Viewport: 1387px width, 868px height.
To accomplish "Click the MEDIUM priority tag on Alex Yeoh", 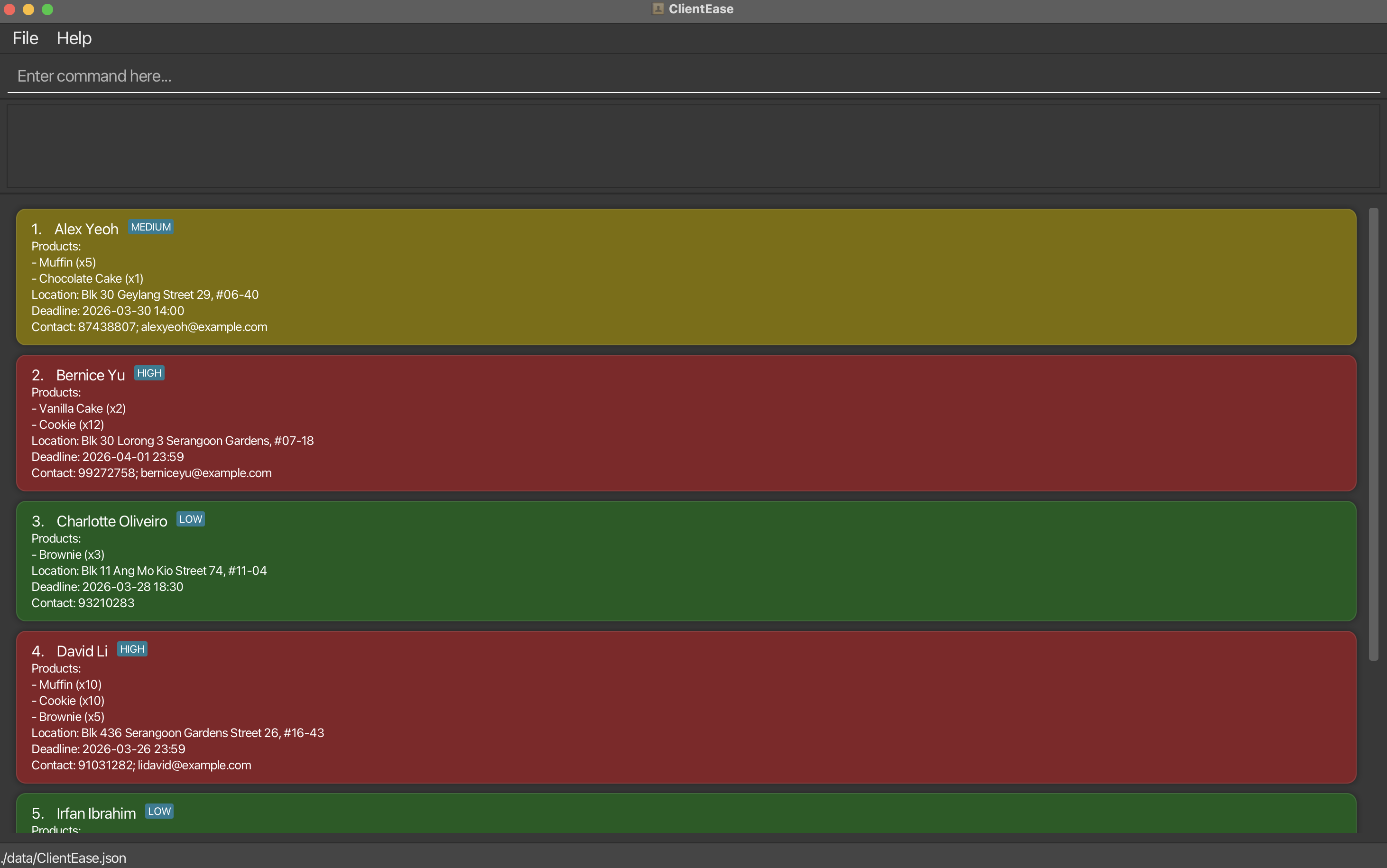I will (x=150, y=227).
